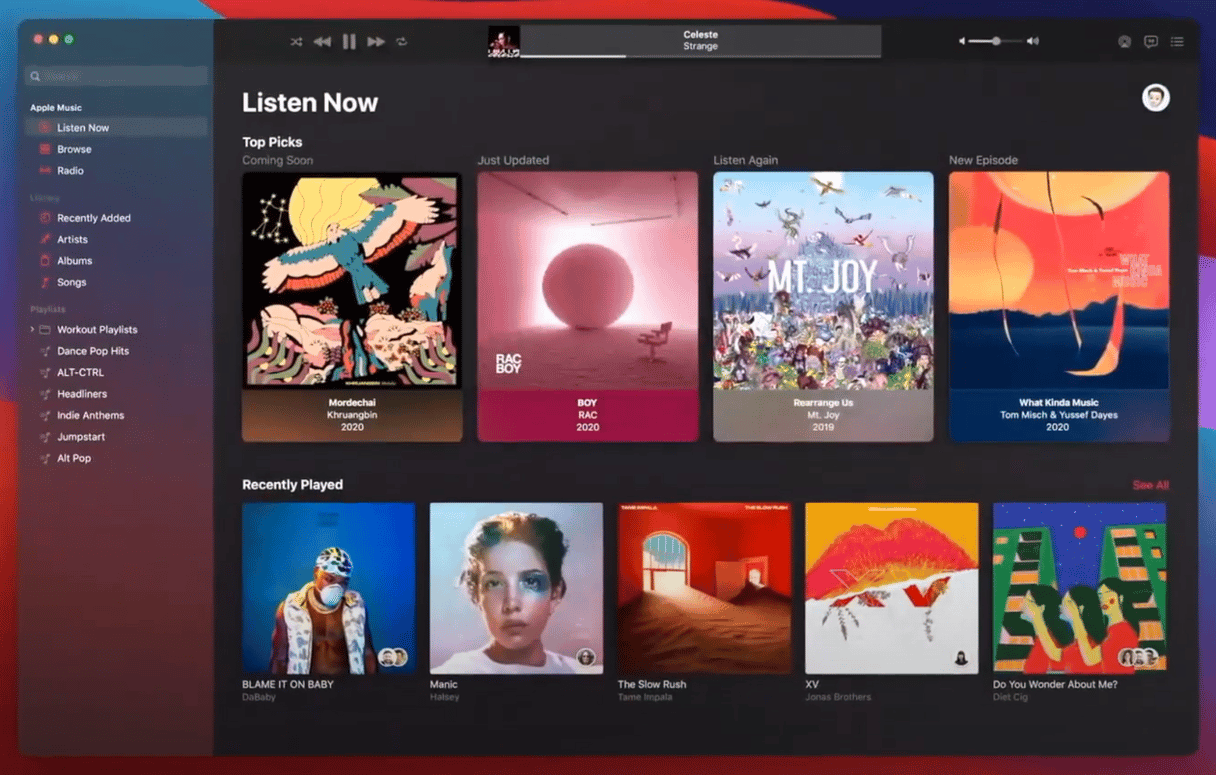Viewport: 1216px width, 775px height.
Task: Open The Slow Rush album
Action: click(705, 588)
